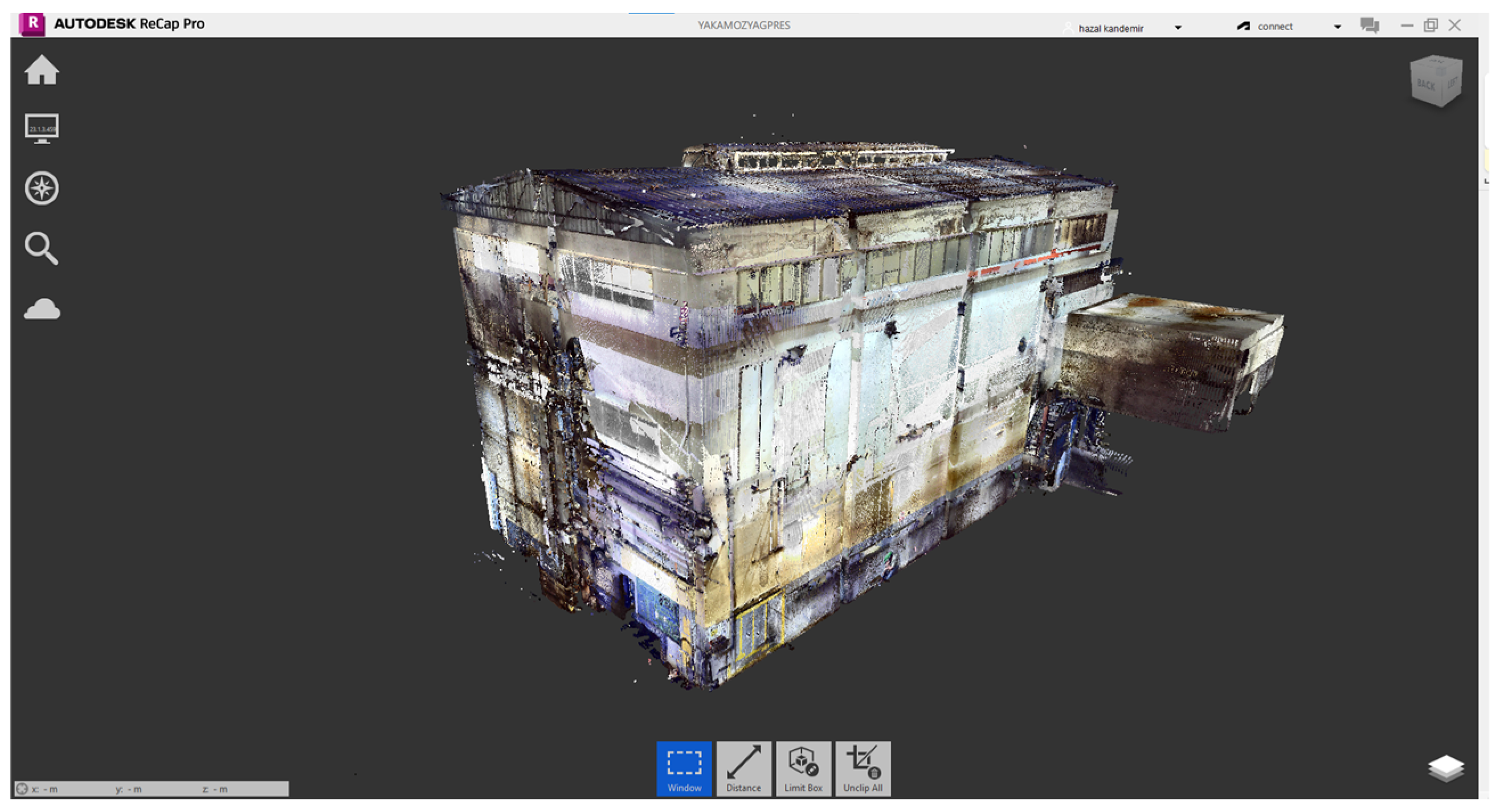This screenshot has width=1500, height=812.
Task: Click the ReCap Pro logo icon
Action: point(32,24)
